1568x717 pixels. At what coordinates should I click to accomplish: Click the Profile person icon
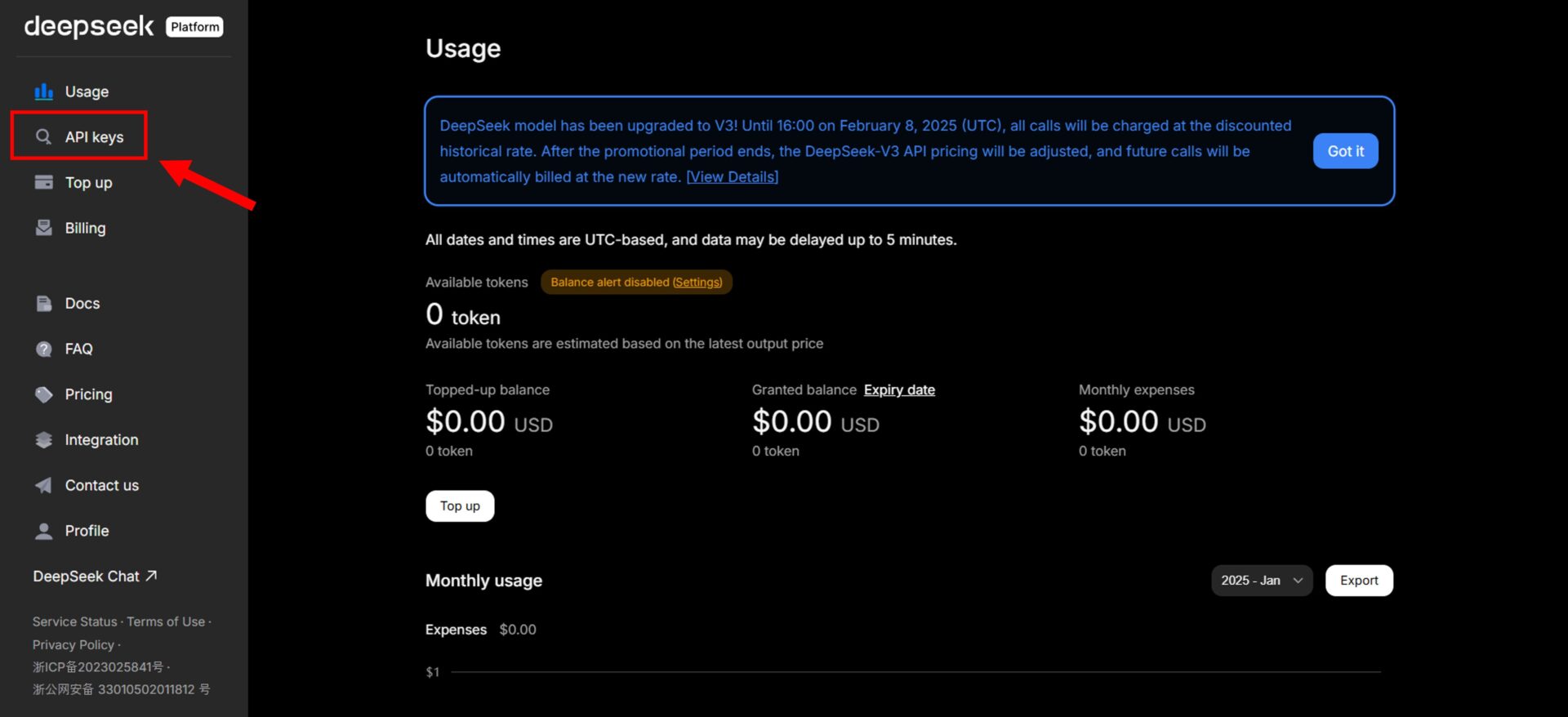44,531
